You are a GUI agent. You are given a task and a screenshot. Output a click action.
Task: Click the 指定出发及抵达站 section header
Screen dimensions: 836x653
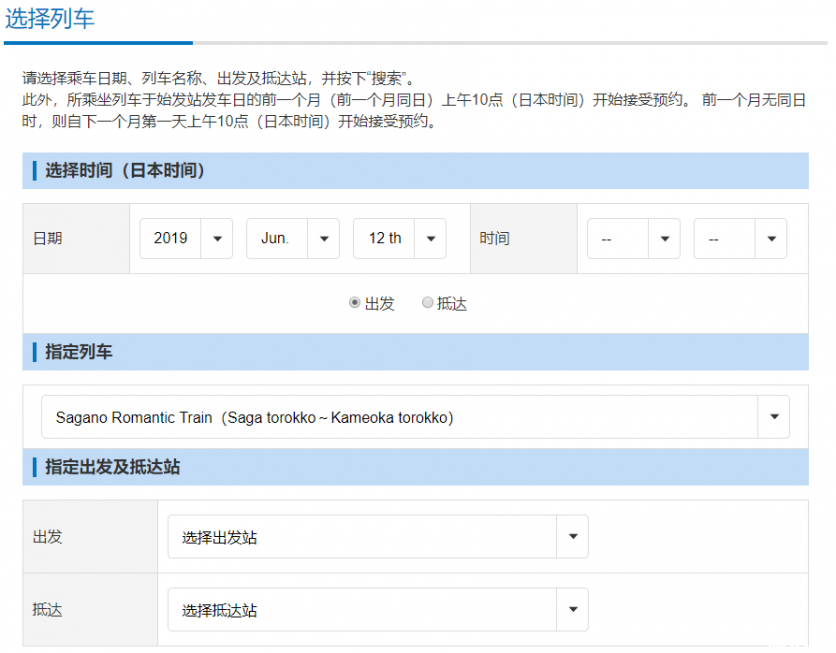click(x=415, y=467)
